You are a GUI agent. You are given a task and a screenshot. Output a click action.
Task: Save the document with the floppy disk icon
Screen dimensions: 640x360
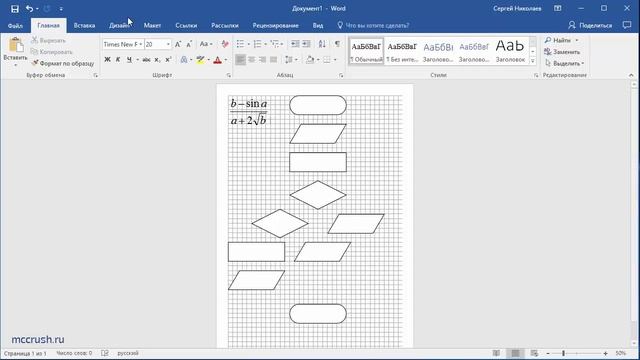pos(15,9)
